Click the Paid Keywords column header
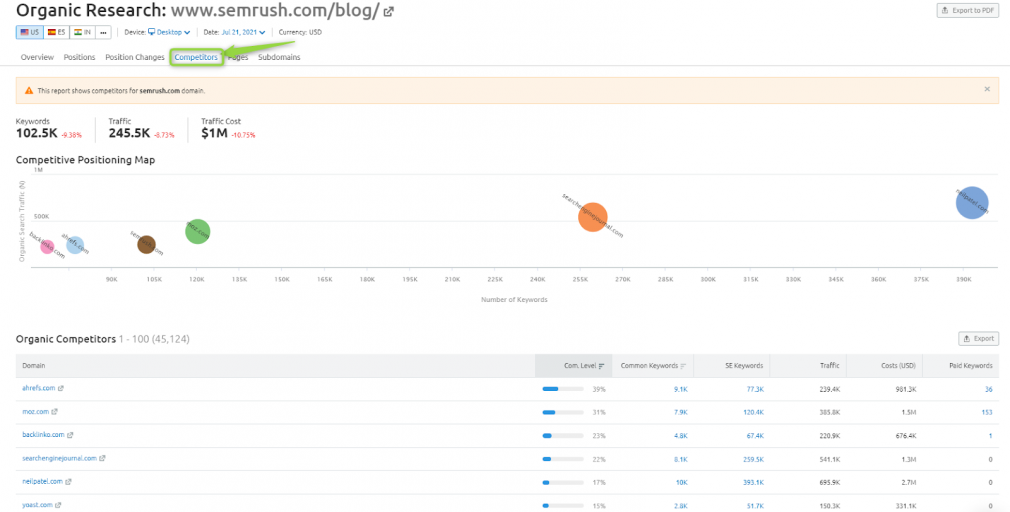The image size is (1010, 512). click(961, 366)
